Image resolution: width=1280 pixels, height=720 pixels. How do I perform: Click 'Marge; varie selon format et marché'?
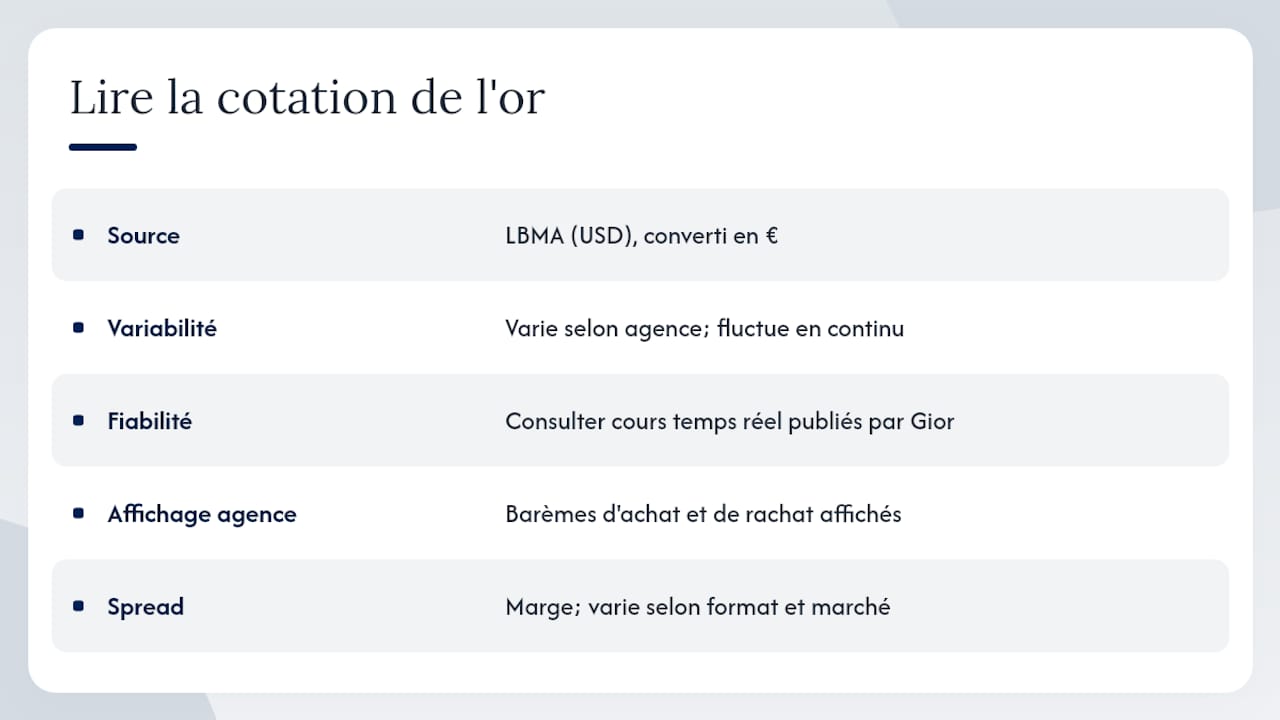tap(698, 607)
